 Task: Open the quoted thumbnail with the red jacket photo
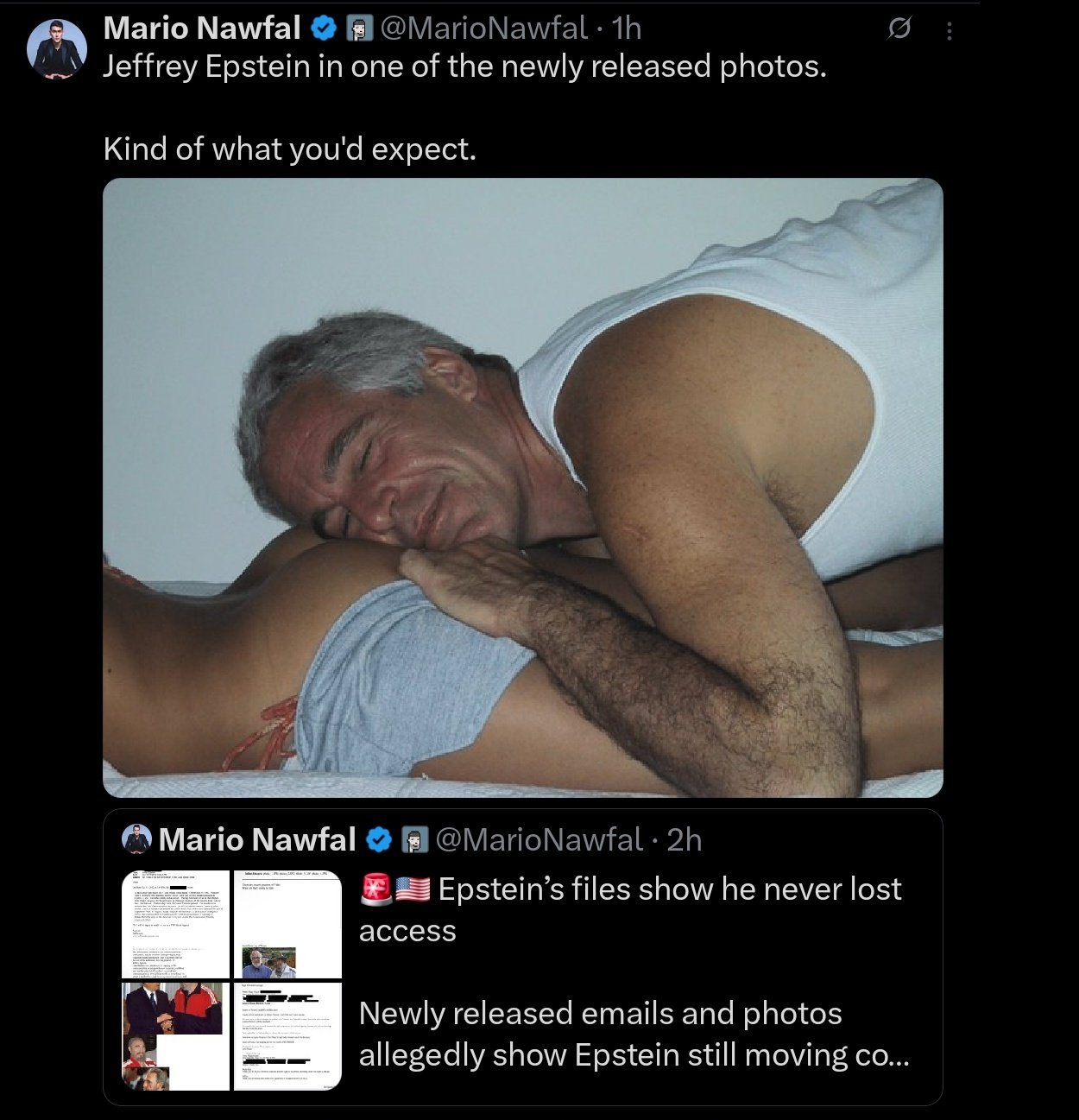[x=175, y=1036]
